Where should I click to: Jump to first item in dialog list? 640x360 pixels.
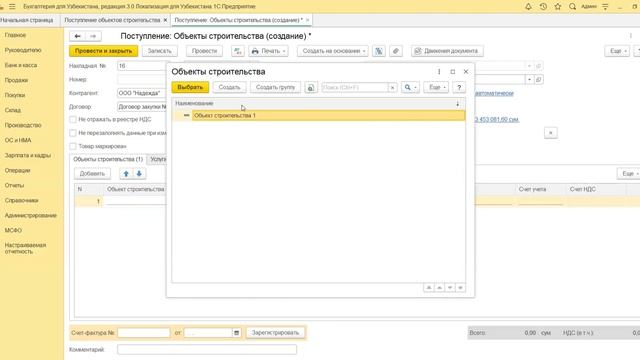(429, 288)
